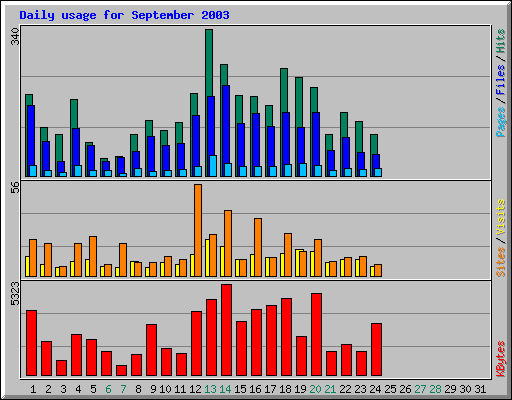
Task: Click day '9' on the axis
Action: tap(153, 389)
